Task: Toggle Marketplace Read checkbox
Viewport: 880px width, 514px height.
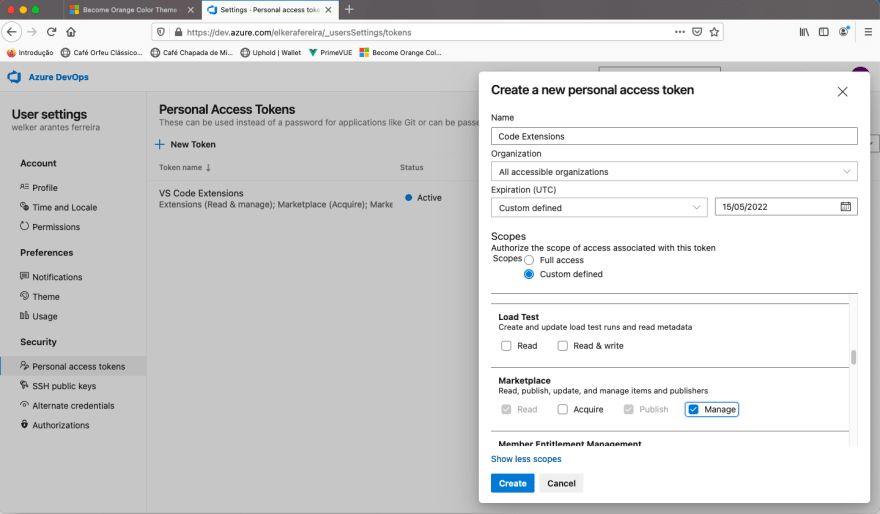Action: tap(506, 409)
